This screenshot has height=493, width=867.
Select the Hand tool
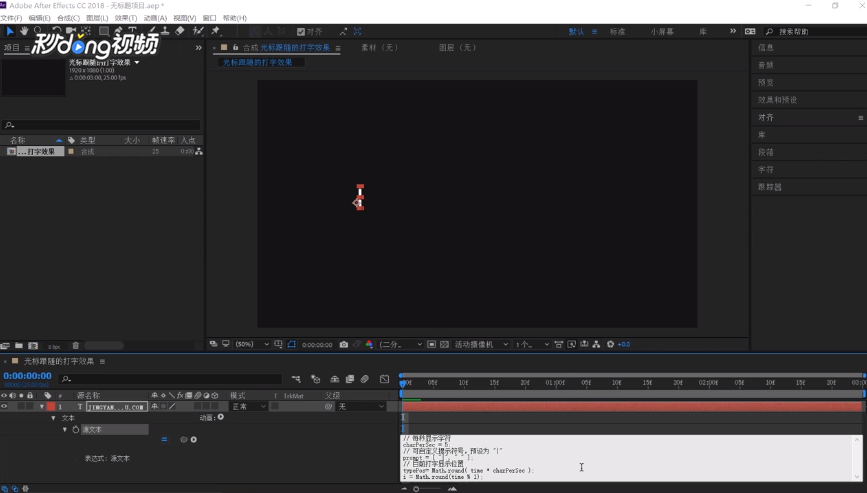coord(24,31)
